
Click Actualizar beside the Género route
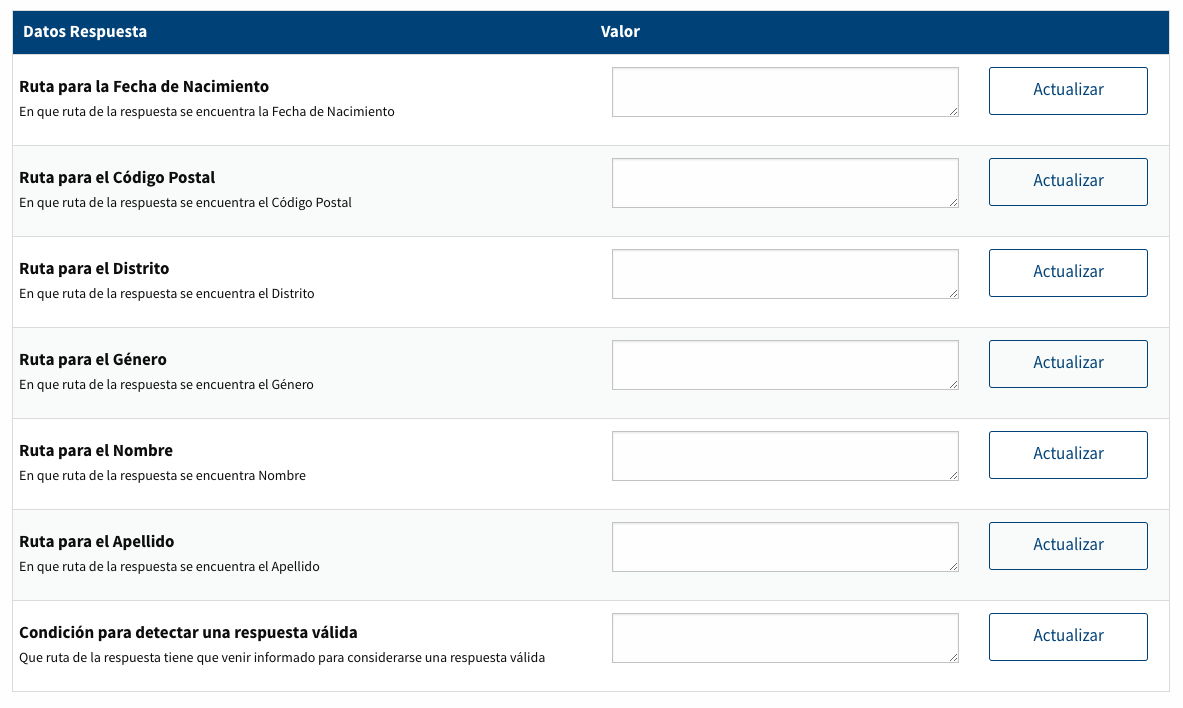click(1068, 363)
